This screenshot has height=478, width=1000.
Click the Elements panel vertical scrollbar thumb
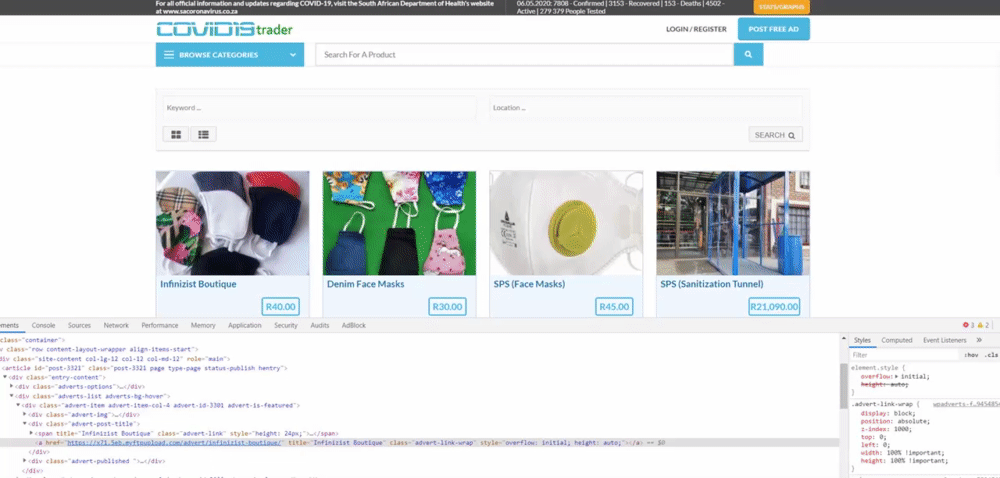pos(844,386)
